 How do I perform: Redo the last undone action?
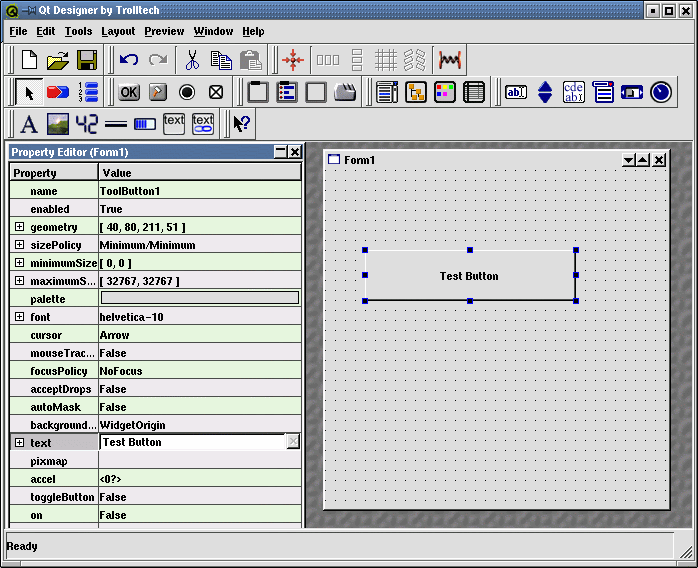[x=158, y=60]
